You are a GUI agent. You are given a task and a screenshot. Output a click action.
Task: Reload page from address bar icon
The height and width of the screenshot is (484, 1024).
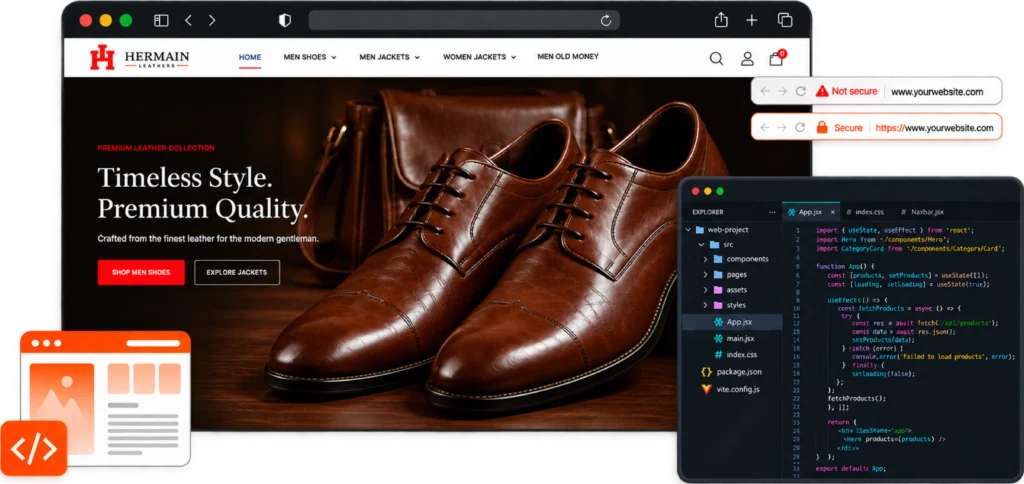coord(606,20)
